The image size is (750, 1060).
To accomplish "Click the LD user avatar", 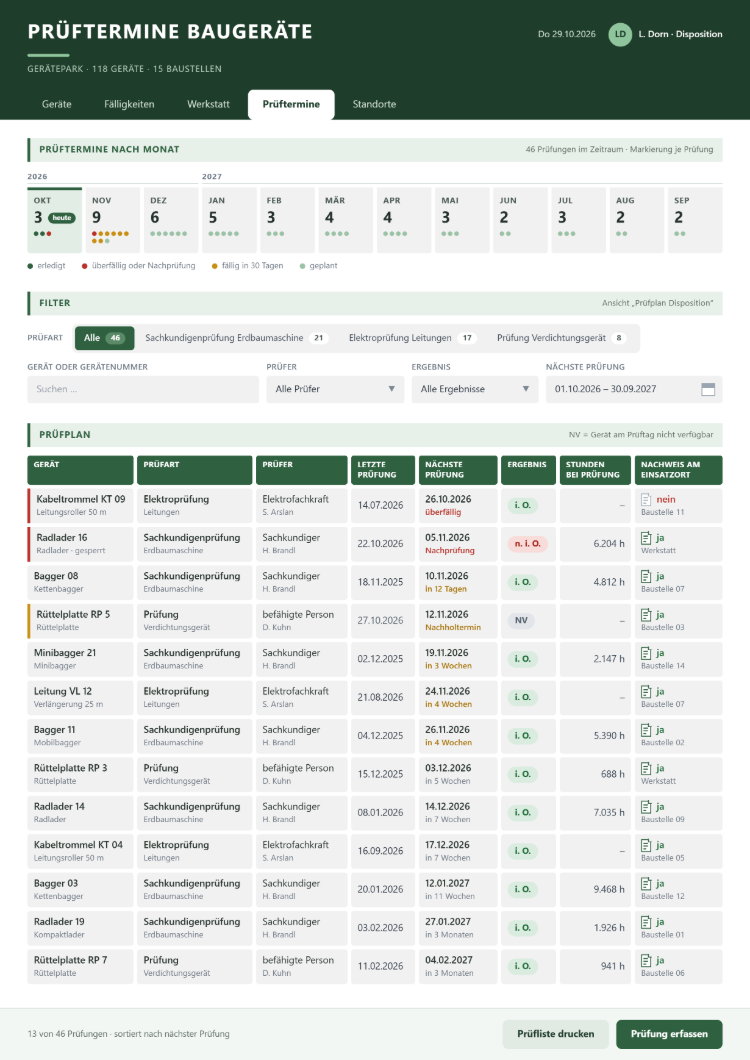I will coord(619,34).
